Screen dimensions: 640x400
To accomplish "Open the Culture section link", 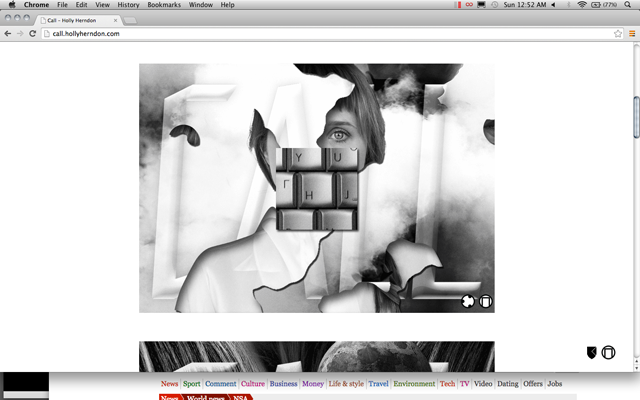I will [x=252, y=384].
